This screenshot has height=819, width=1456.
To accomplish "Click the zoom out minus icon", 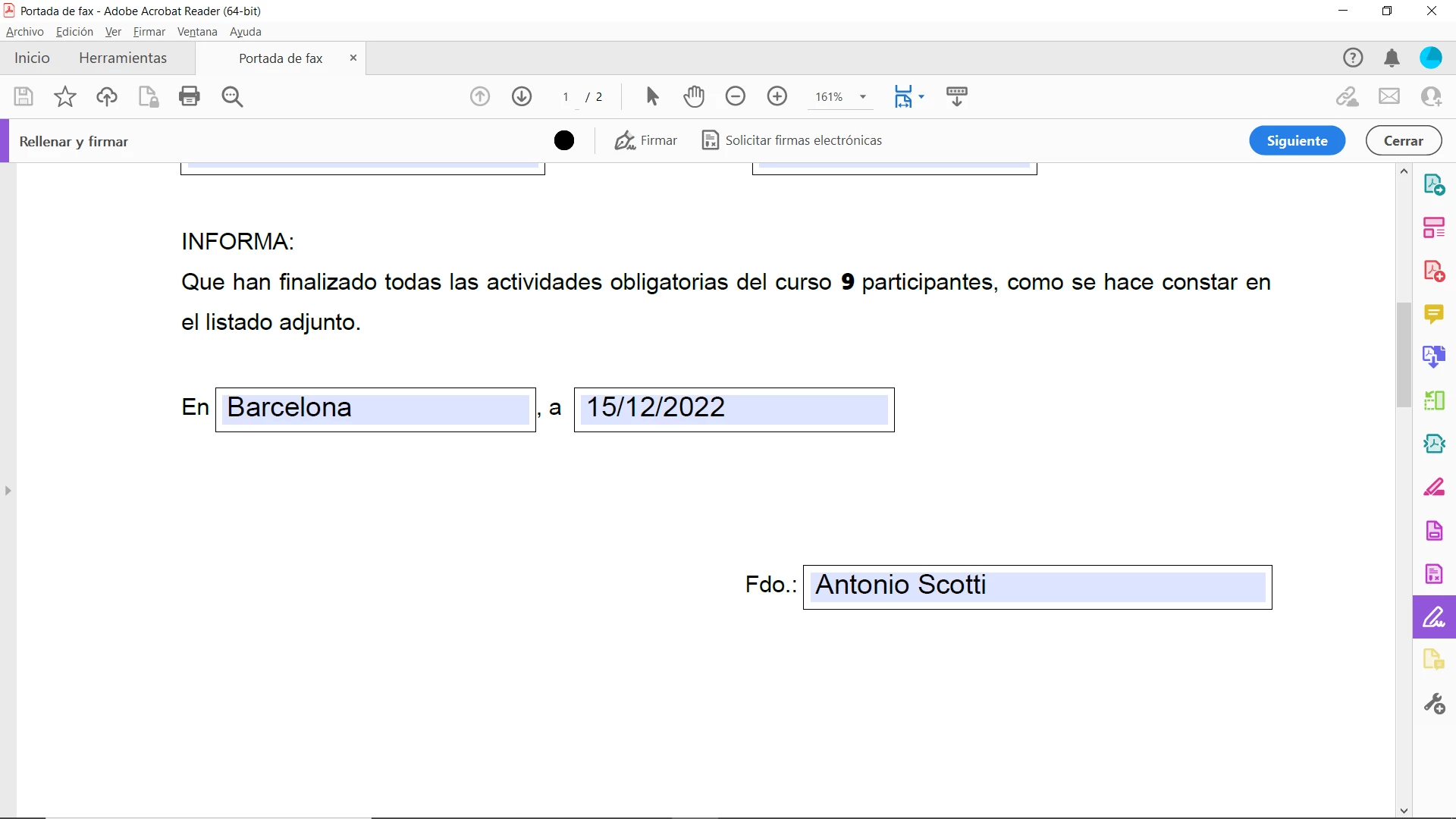I will [x=736, y=96].
